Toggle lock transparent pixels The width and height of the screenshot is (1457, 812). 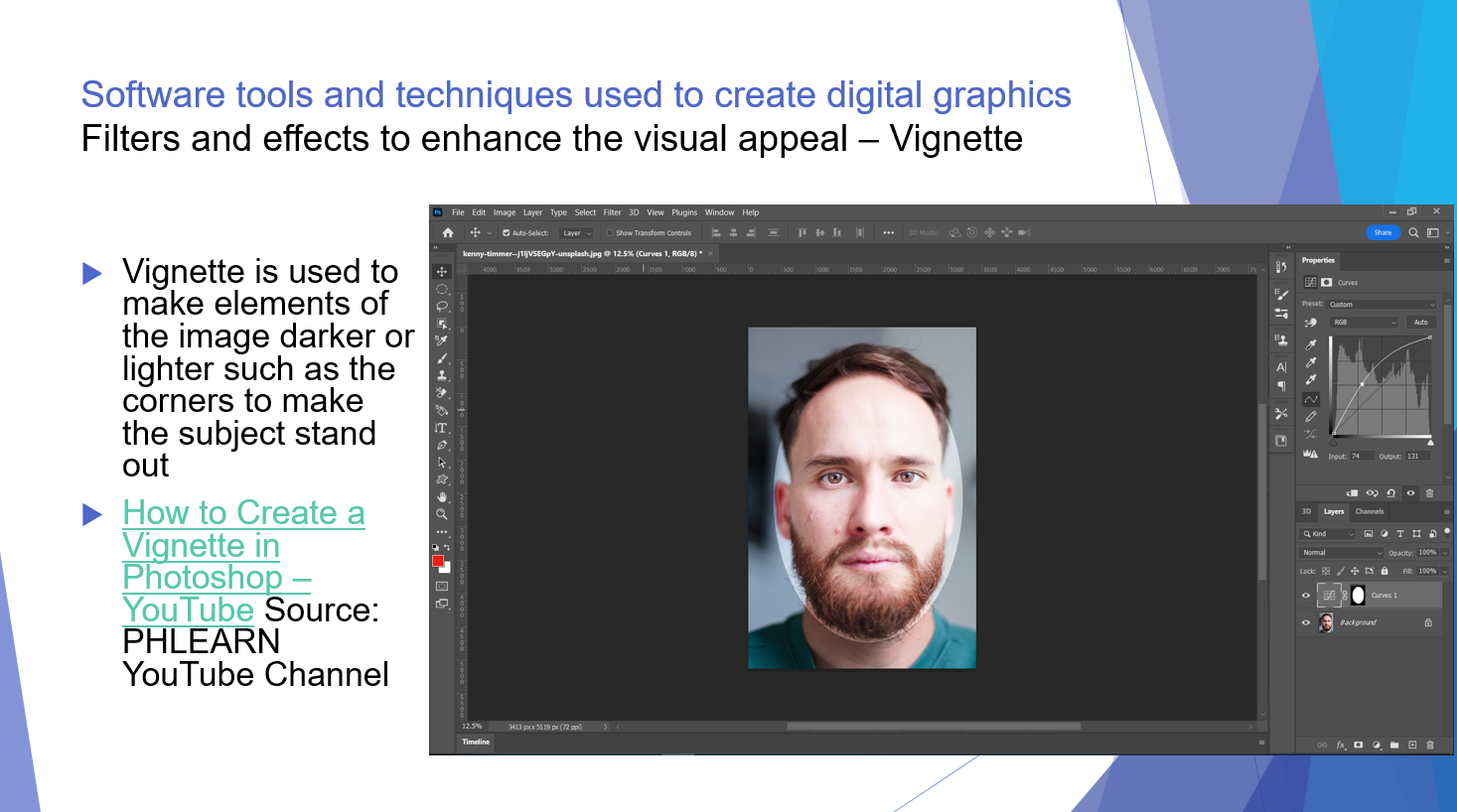click(x=1326, y=571)
